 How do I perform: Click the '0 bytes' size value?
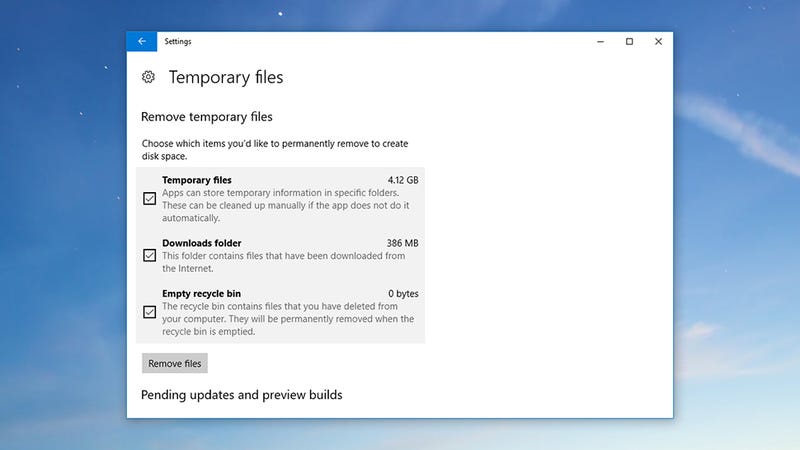[403, 294]
